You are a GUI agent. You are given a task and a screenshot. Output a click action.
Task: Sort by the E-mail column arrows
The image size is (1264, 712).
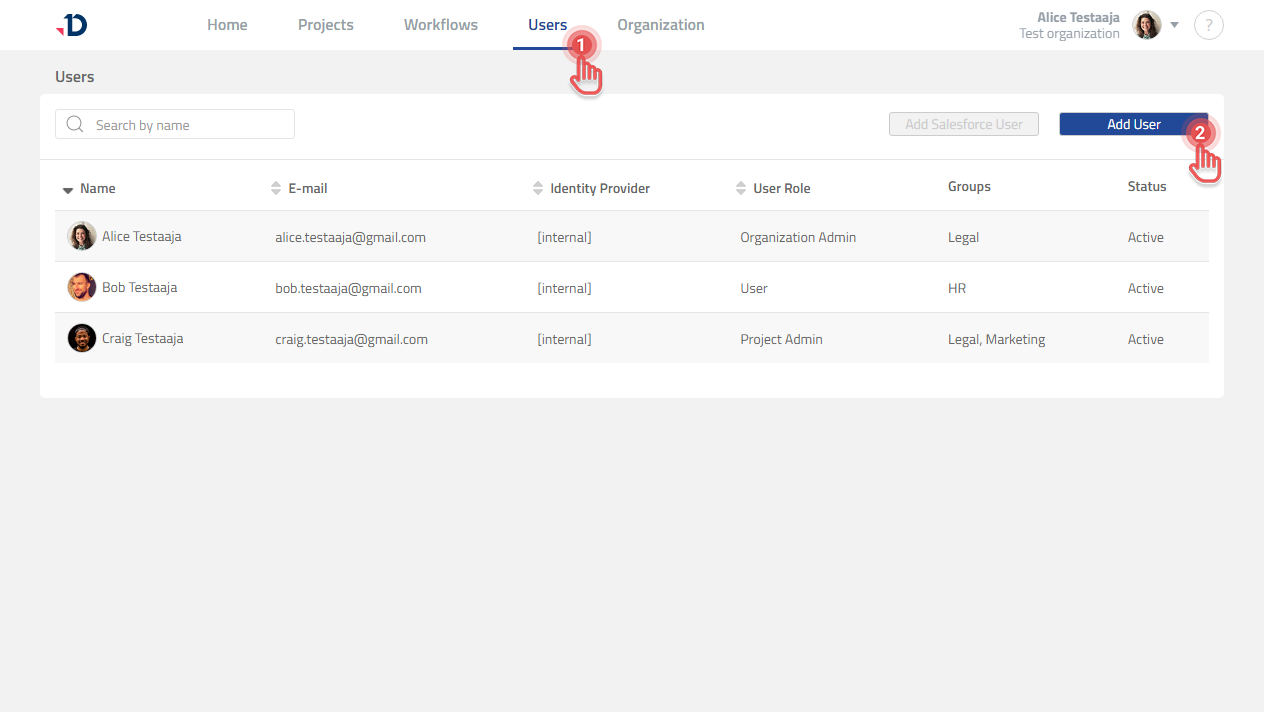coord(277,188)
